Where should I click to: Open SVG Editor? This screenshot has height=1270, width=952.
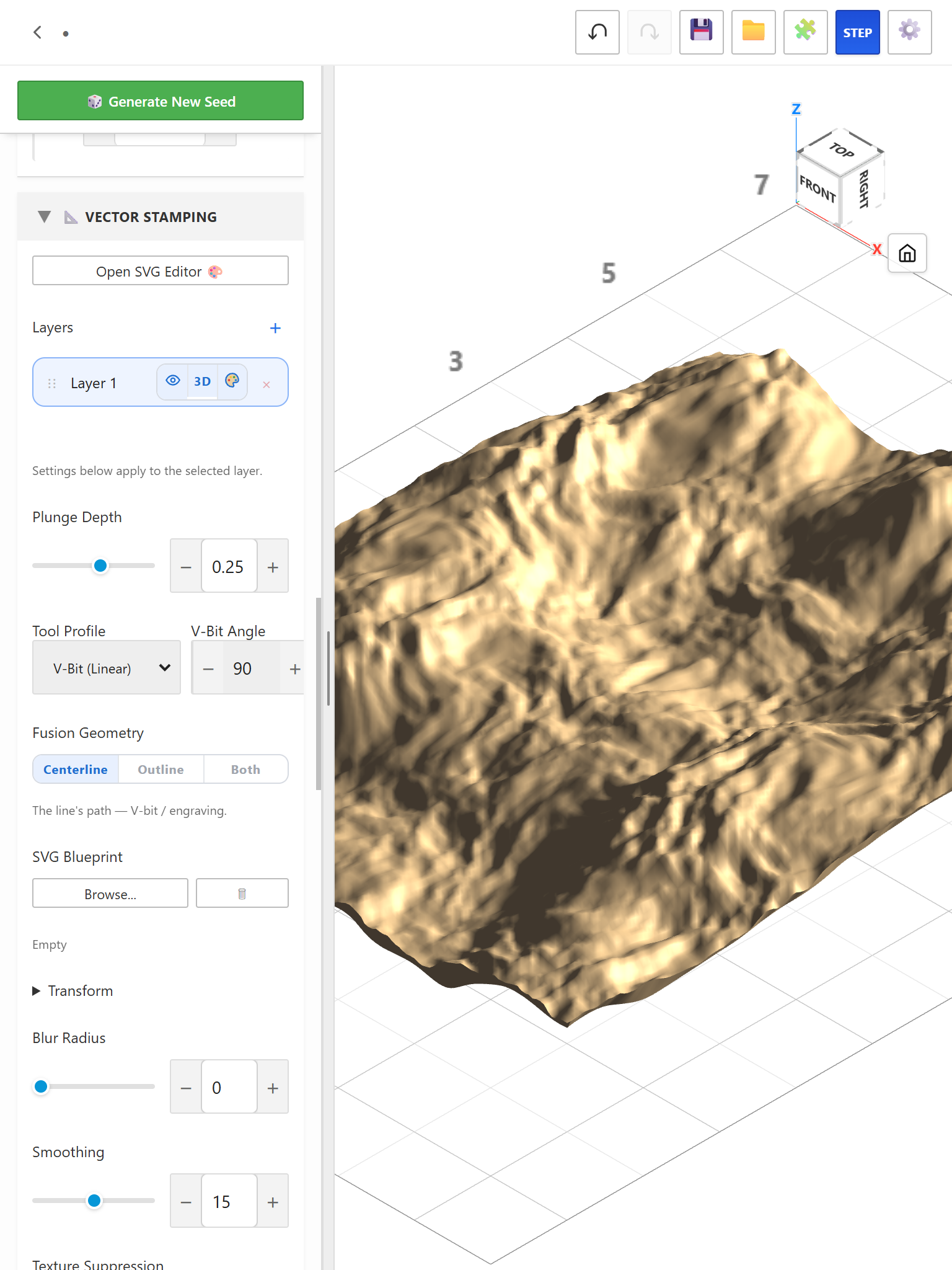[161, 271]
